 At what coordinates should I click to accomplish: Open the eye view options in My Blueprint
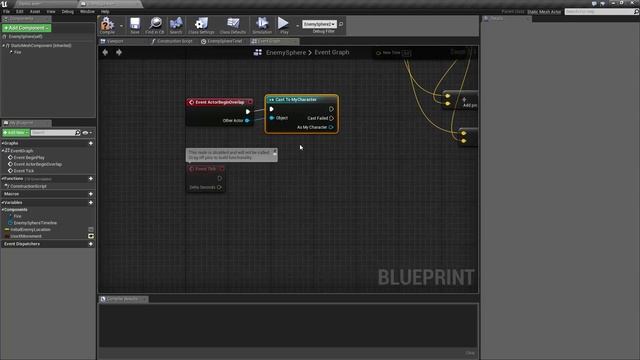(87, 133)
